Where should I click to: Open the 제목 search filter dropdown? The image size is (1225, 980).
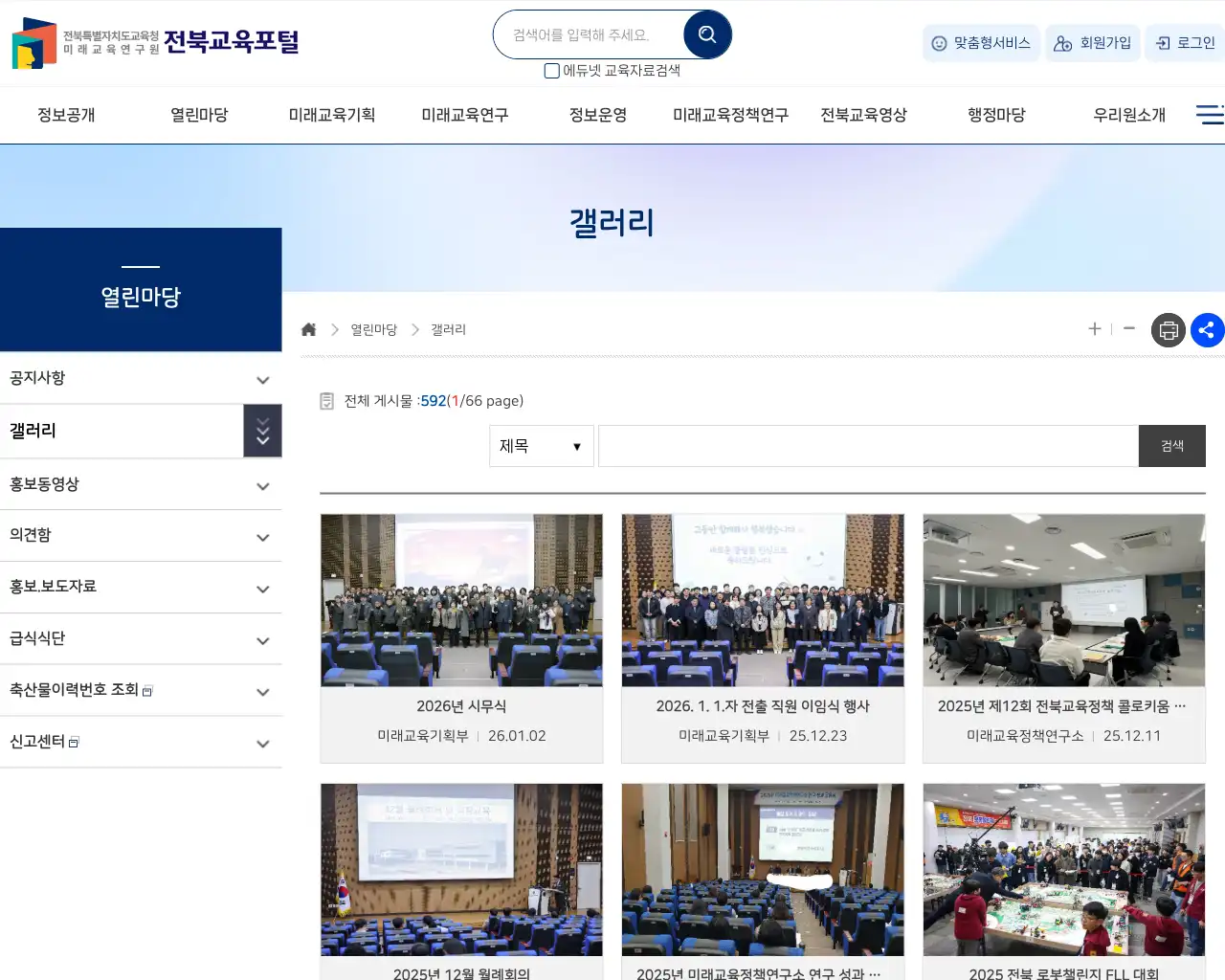tap(541, 445)
